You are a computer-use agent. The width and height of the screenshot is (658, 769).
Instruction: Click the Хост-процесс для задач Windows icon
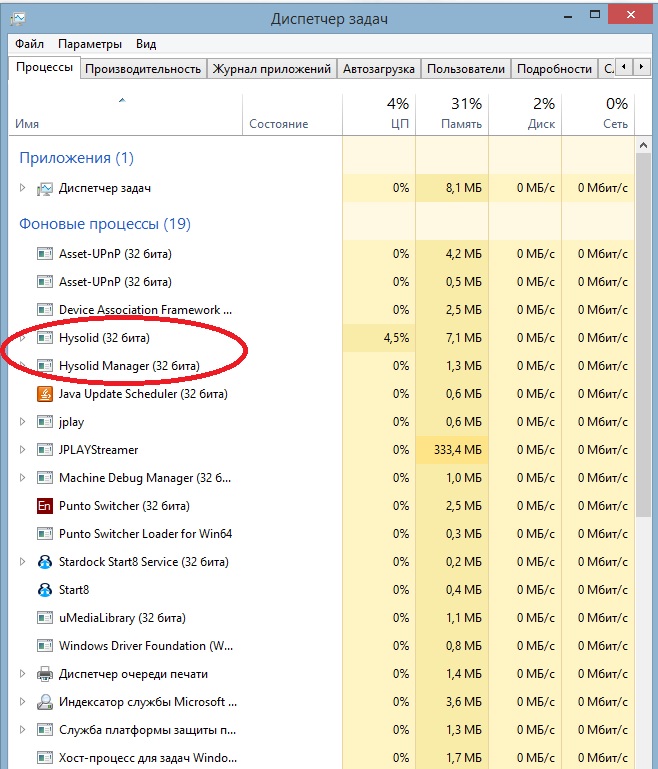point(45,758)
